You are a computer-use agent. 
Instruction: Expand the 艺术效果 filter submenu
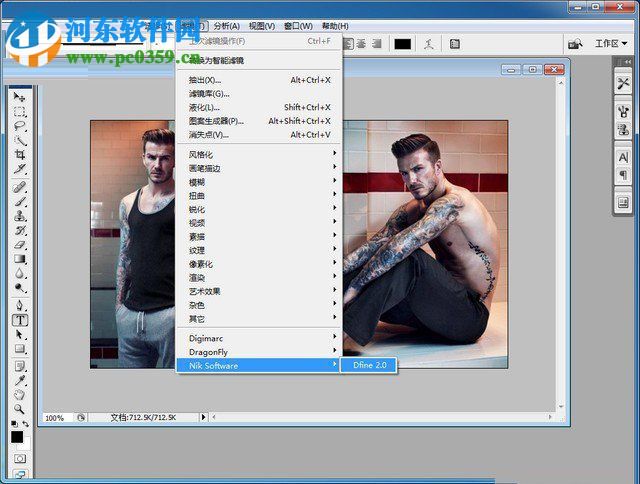[x=259, y=291]
